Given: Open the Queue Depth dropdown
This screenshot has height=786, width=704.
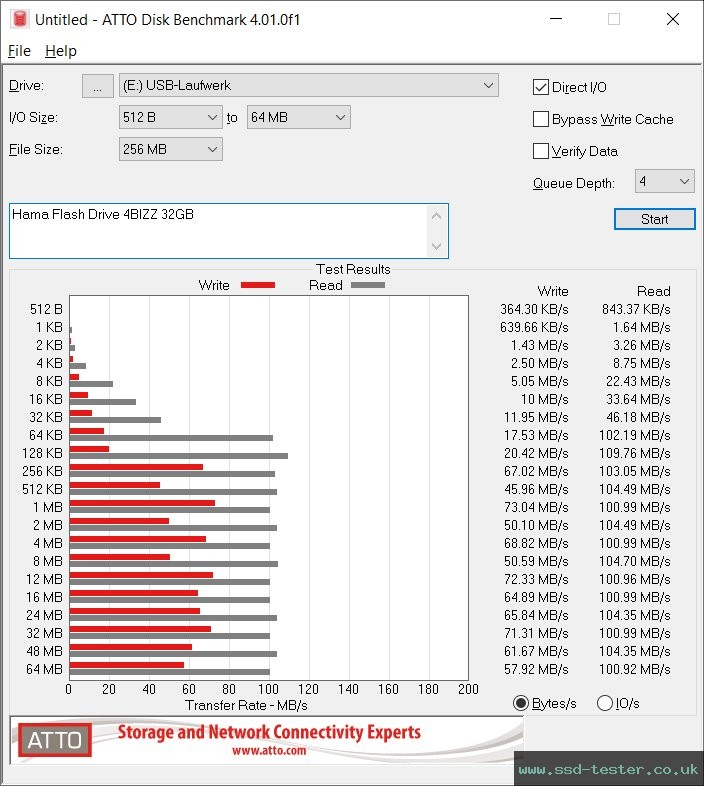Looking at the screenshot, I should (x=664, y=181).
